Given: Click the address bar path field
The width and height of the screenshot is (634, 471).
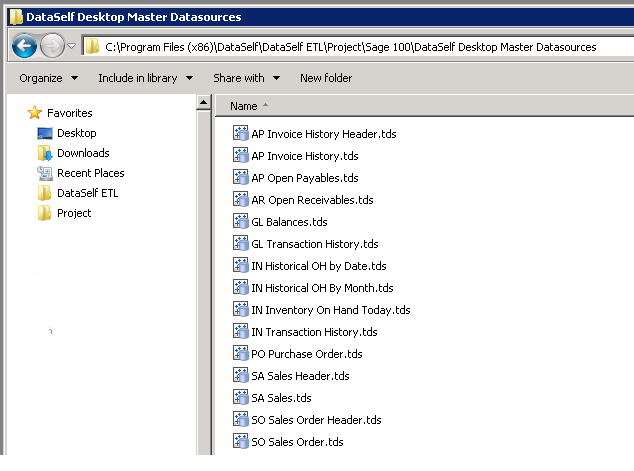Looking at the screenshot, I should pyautogui.click(x=350, y=47).
